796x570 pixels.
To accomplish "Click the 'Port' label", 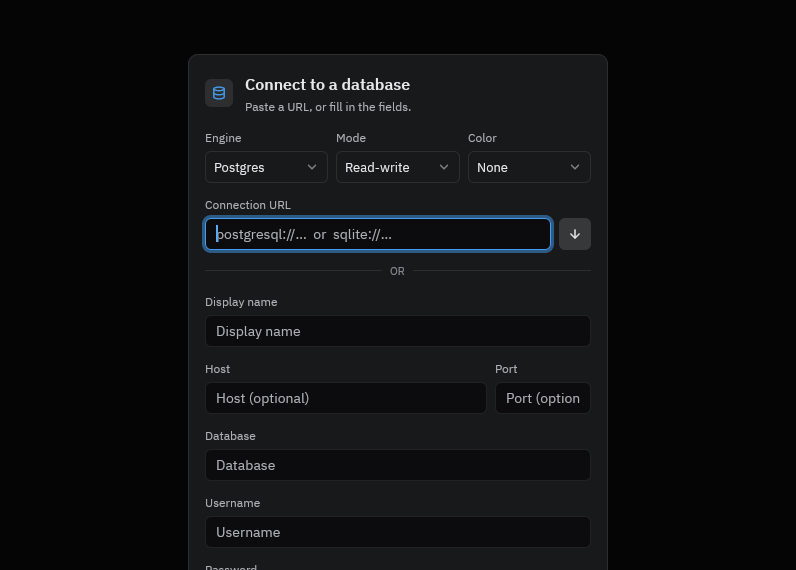I will pos(506,369).
